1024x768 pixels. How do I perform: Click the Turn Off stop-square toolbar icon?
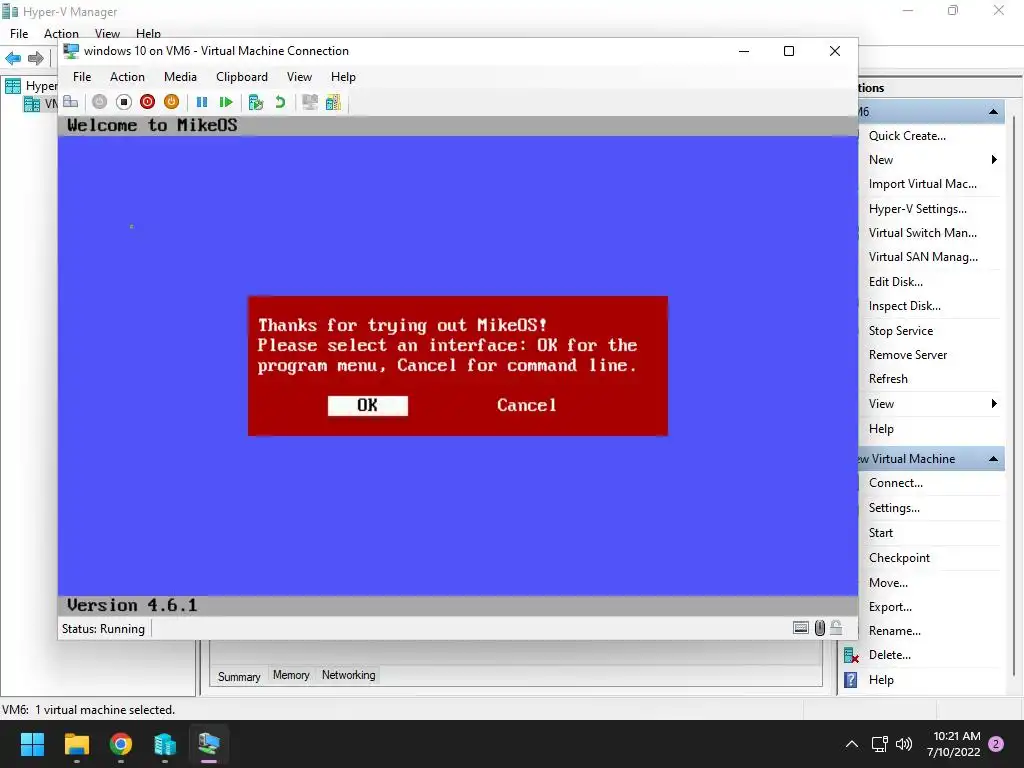123,102
